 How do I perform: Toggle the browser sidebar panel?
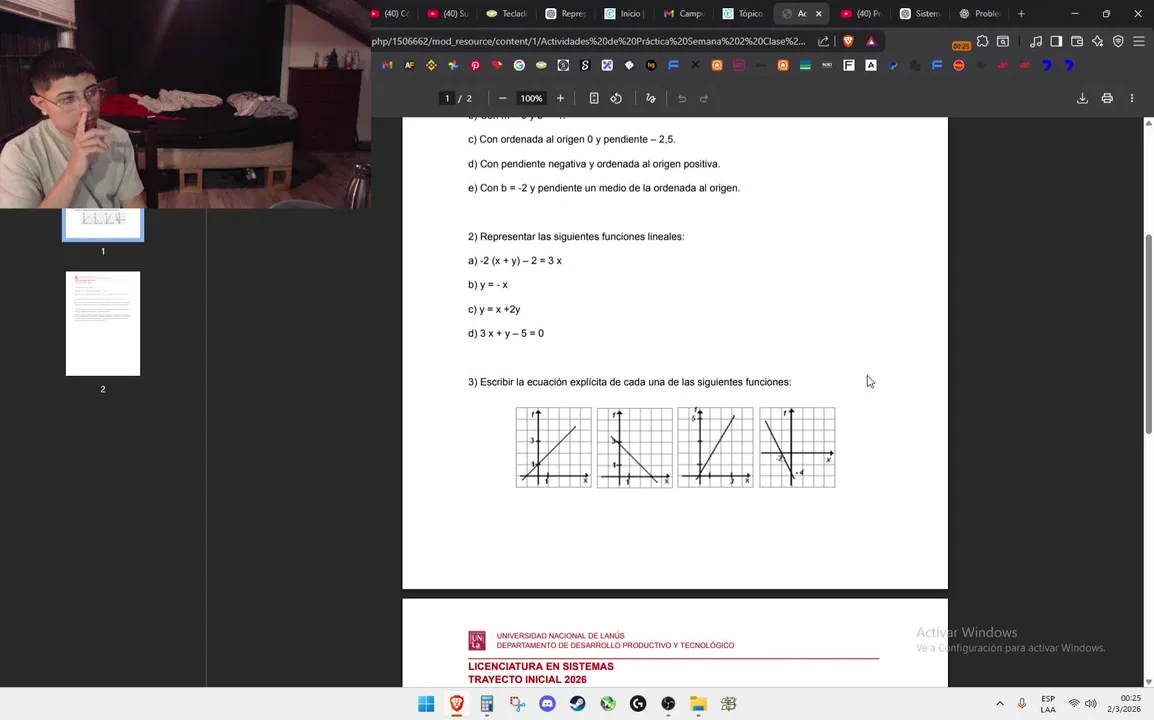click(x=1056, y=41)
